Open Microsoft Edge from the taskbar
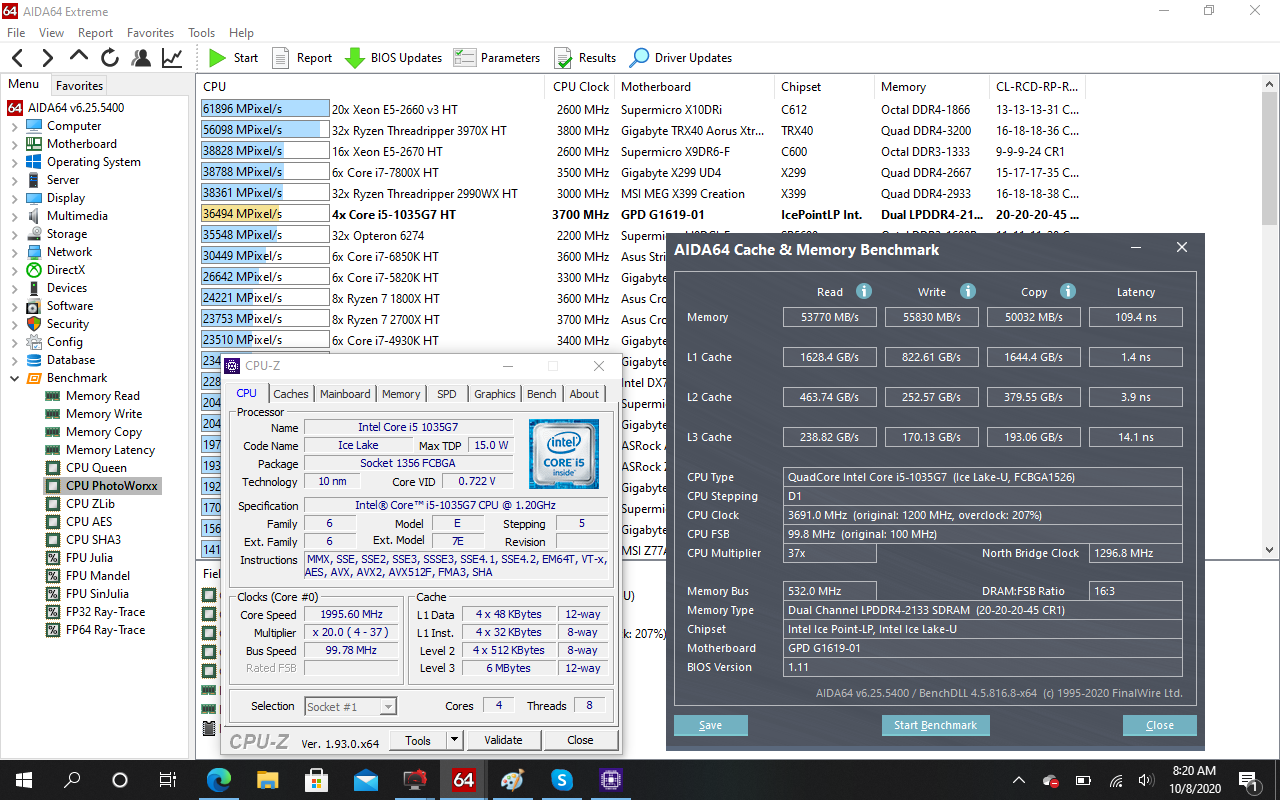This screenshot has height=800, width=1280. click(x=218, y=780)
